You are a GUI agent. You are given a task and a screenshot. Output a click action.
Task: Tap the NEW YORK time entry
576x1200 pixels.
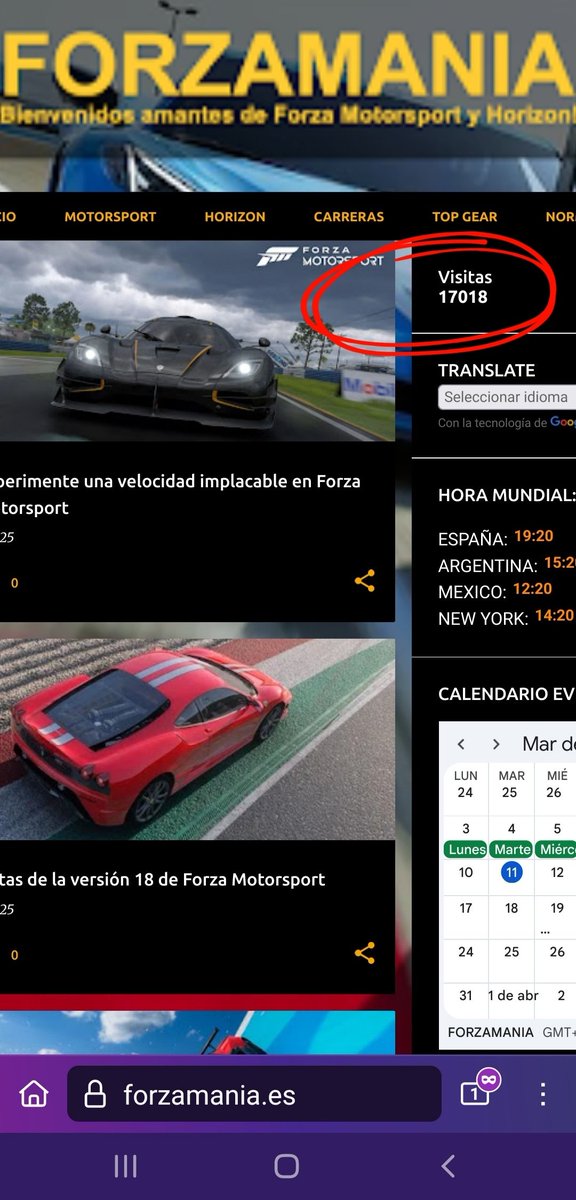[x=506, y=617]
